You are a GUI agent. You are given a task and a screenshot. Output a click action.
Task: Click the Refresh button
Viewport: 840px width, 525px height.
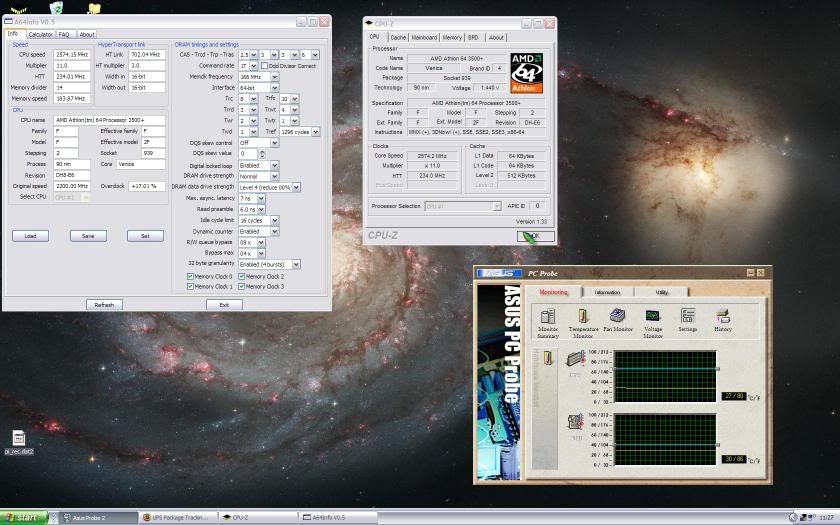coord(104,305)
